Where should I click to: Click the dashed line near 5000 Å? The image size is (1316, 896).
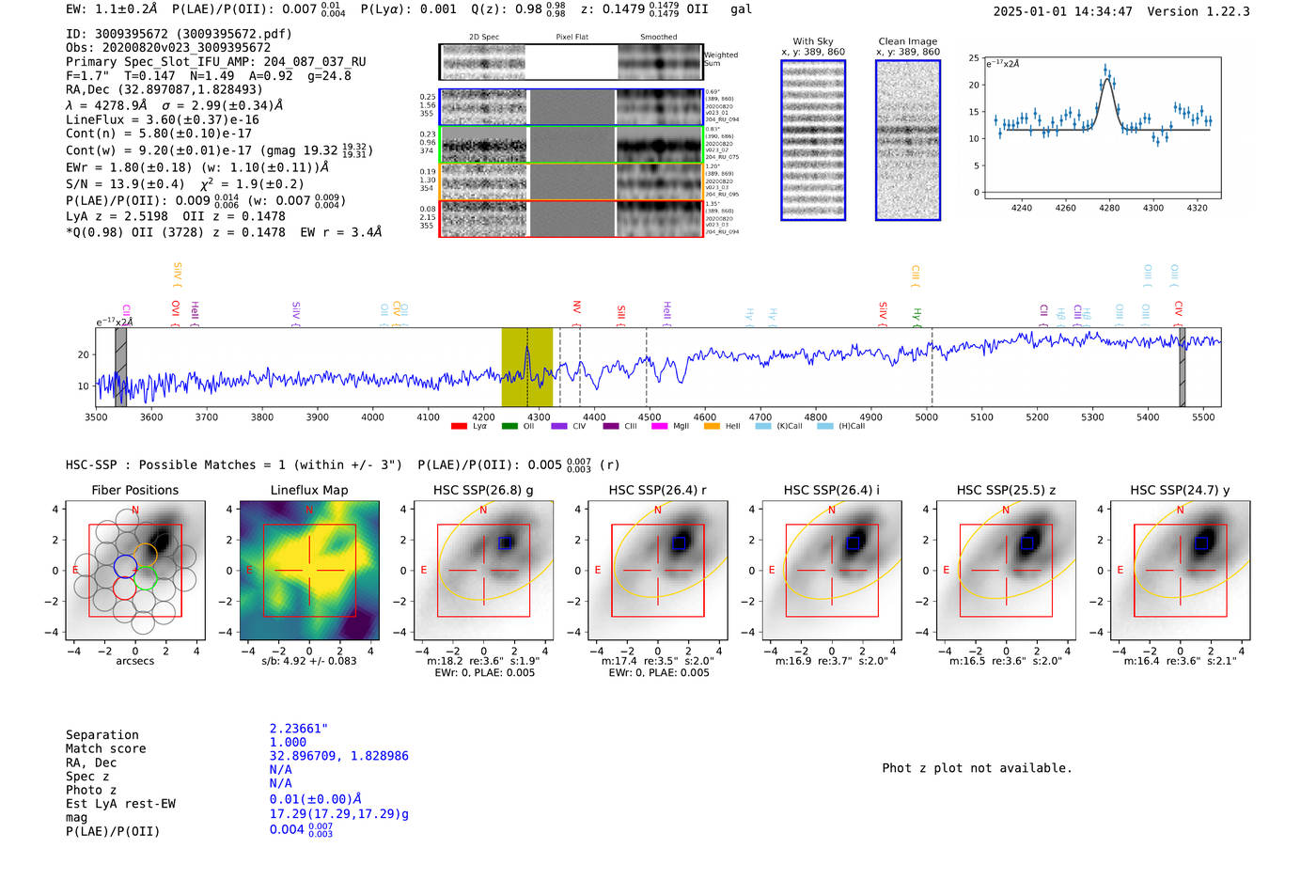[932, 368]
